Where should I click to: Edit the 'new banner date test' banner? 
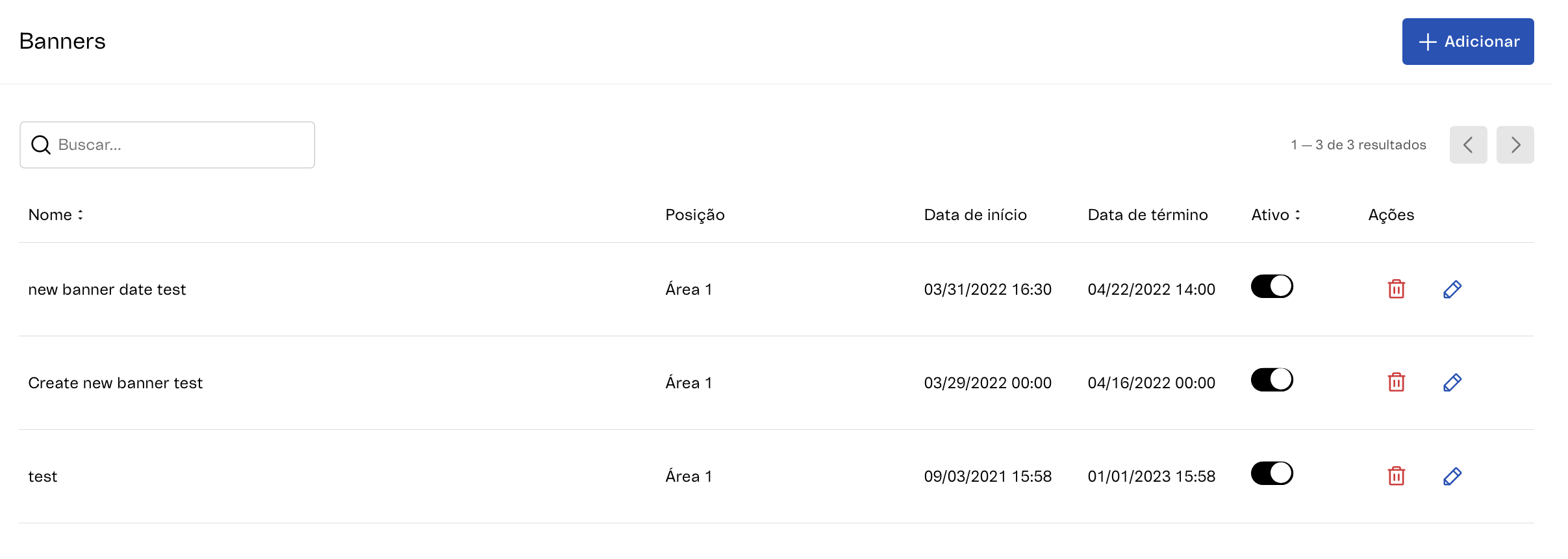[x=1452, y=289]
